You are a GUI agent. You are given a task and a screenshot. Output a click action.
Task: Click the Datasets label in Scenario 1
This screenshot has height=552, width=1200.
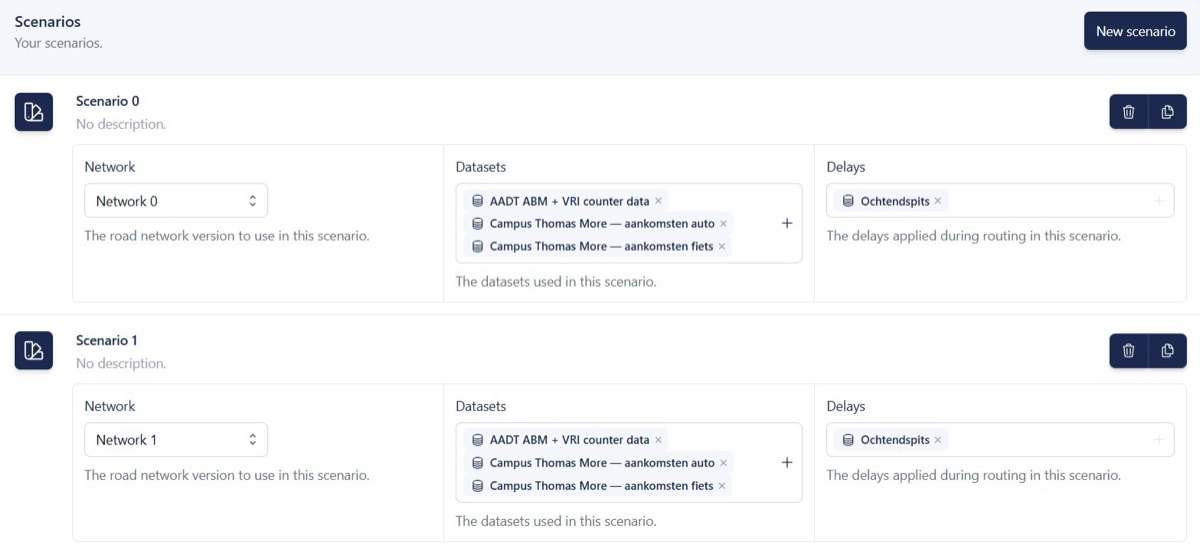481,406
